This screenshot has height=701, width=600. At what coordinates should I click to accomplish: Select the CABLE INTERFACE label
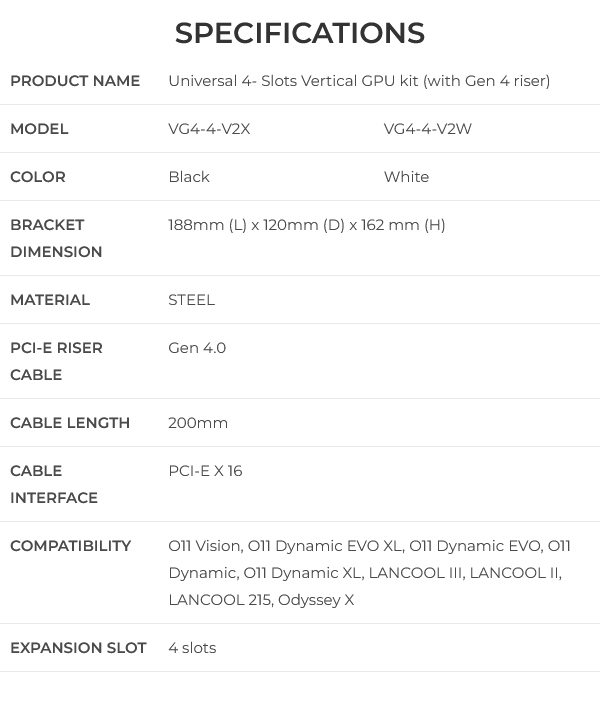[x=54, y=484]
